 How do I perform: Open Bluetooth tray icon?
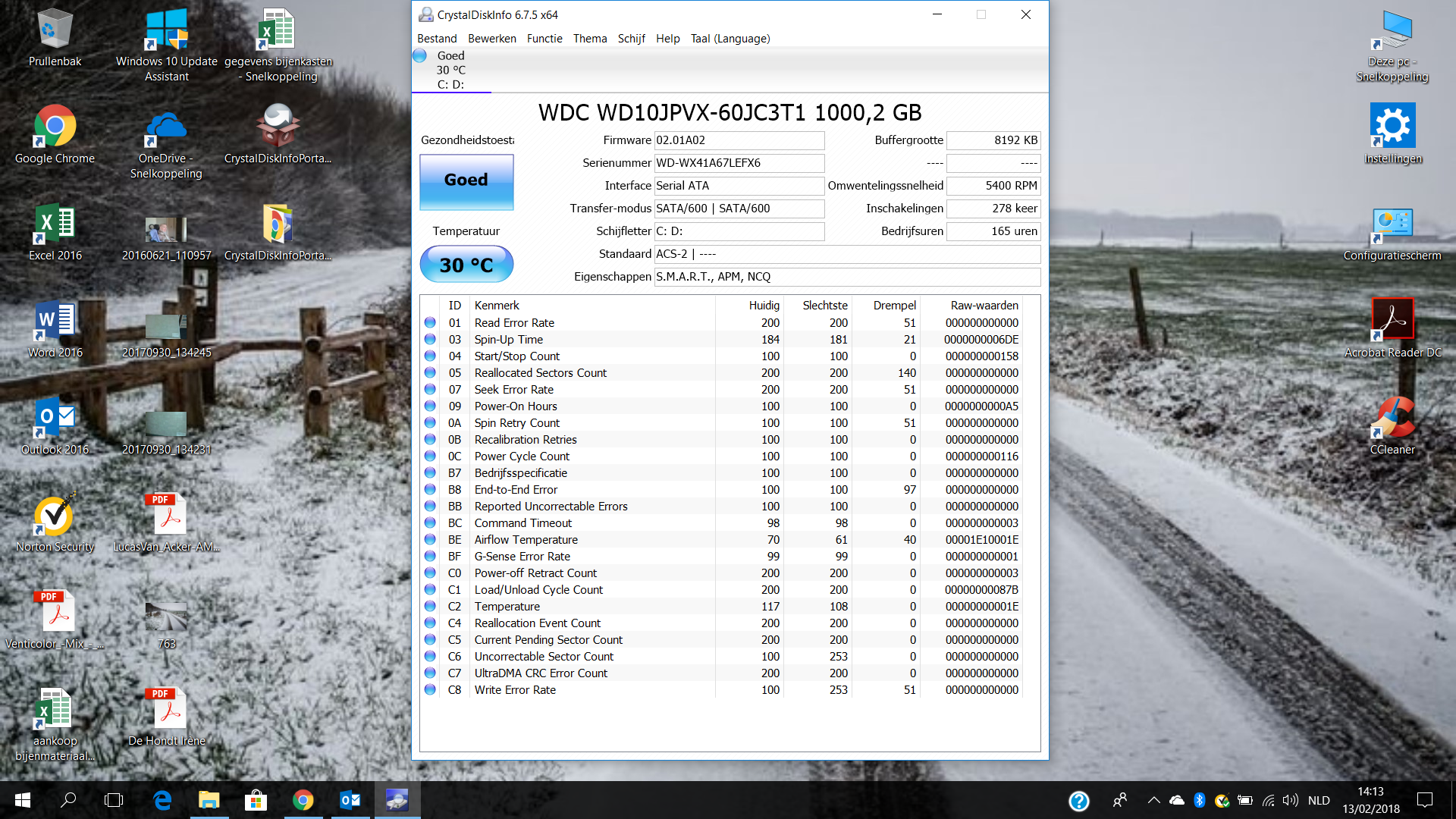click(x=1199, y=800)
